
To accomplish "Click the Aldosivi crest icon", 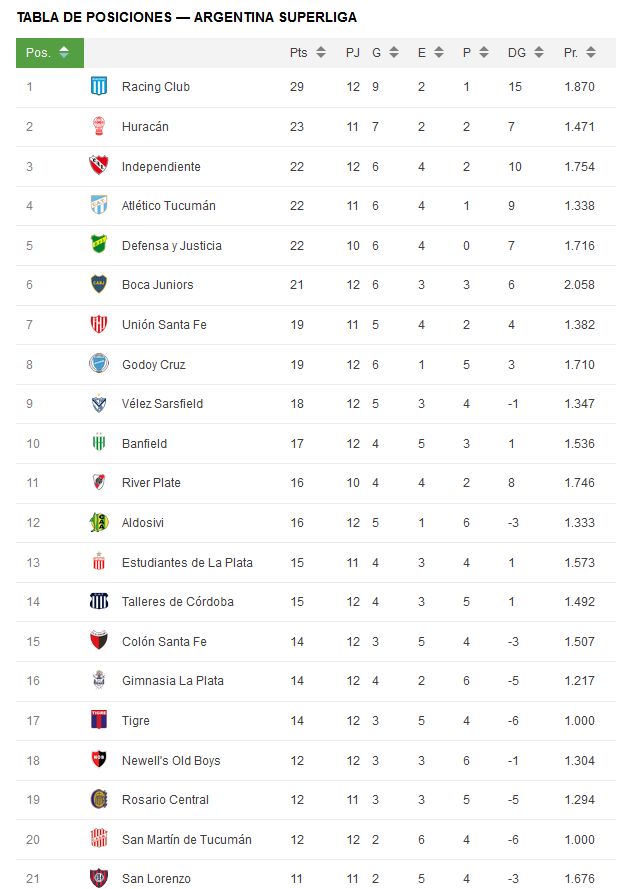I will [99, 522].
